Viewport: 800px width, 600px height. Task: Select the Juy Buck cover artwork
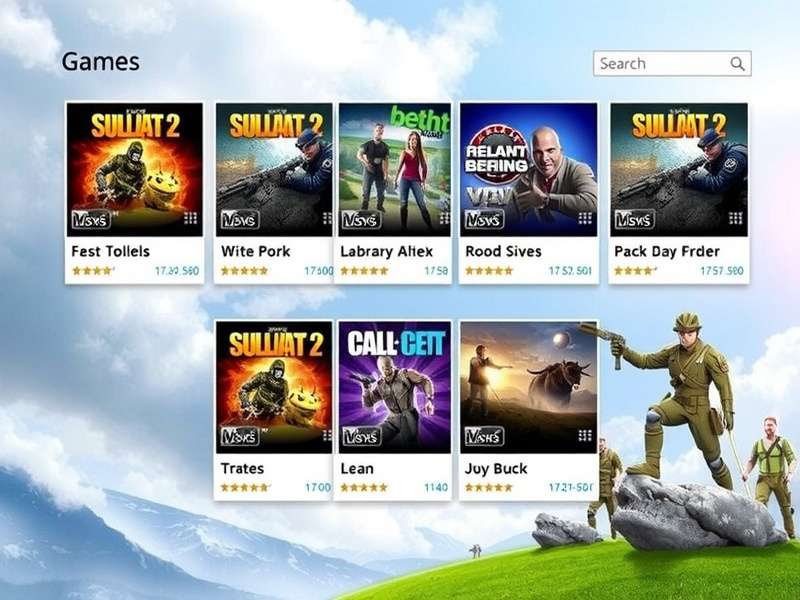tap(529, 387)
